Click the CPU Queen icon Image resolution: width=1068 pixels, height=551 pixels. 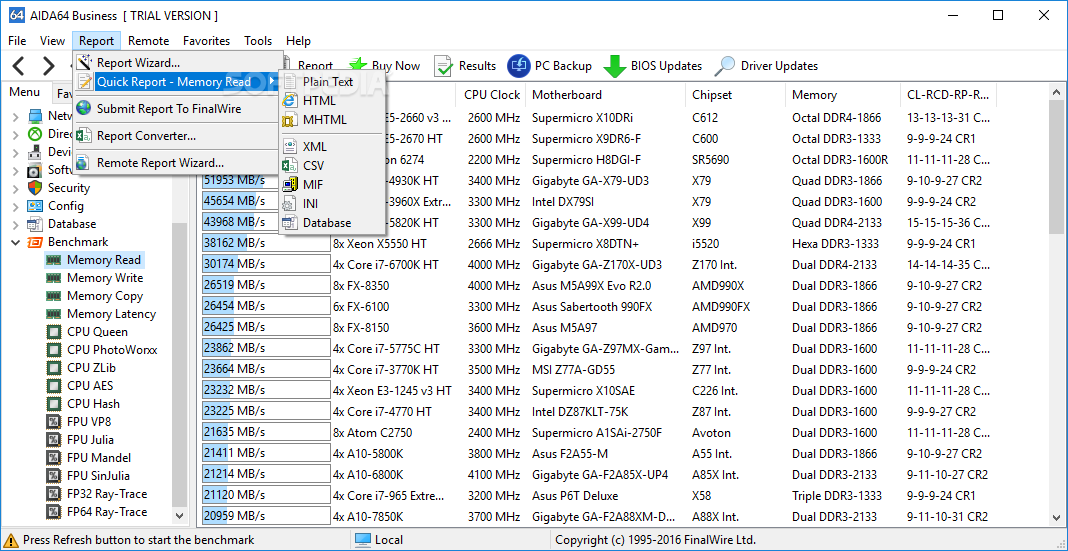(53, 332)
